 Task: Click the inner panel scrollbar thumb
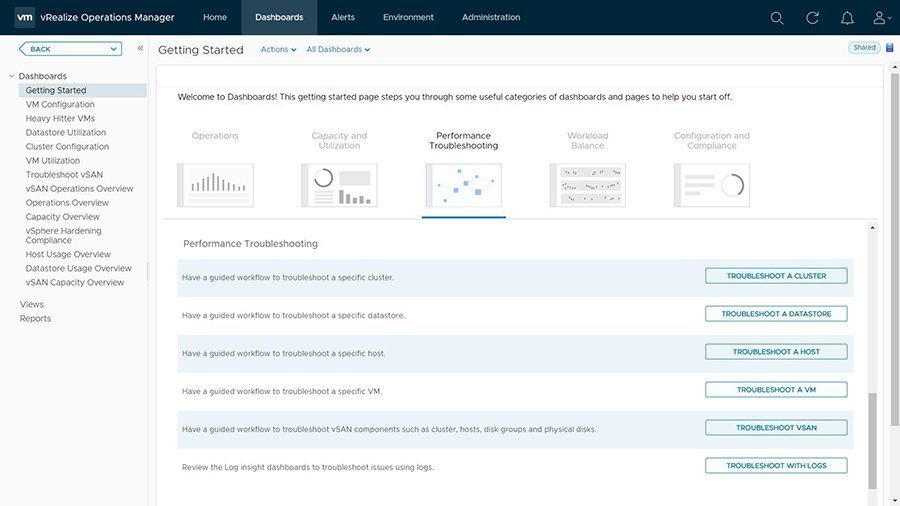[x=872, y=441]
